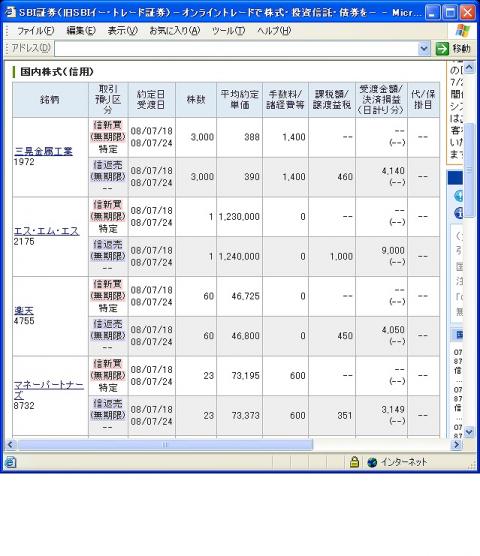Open the 楽天 stock link

(x=24, y=311)
